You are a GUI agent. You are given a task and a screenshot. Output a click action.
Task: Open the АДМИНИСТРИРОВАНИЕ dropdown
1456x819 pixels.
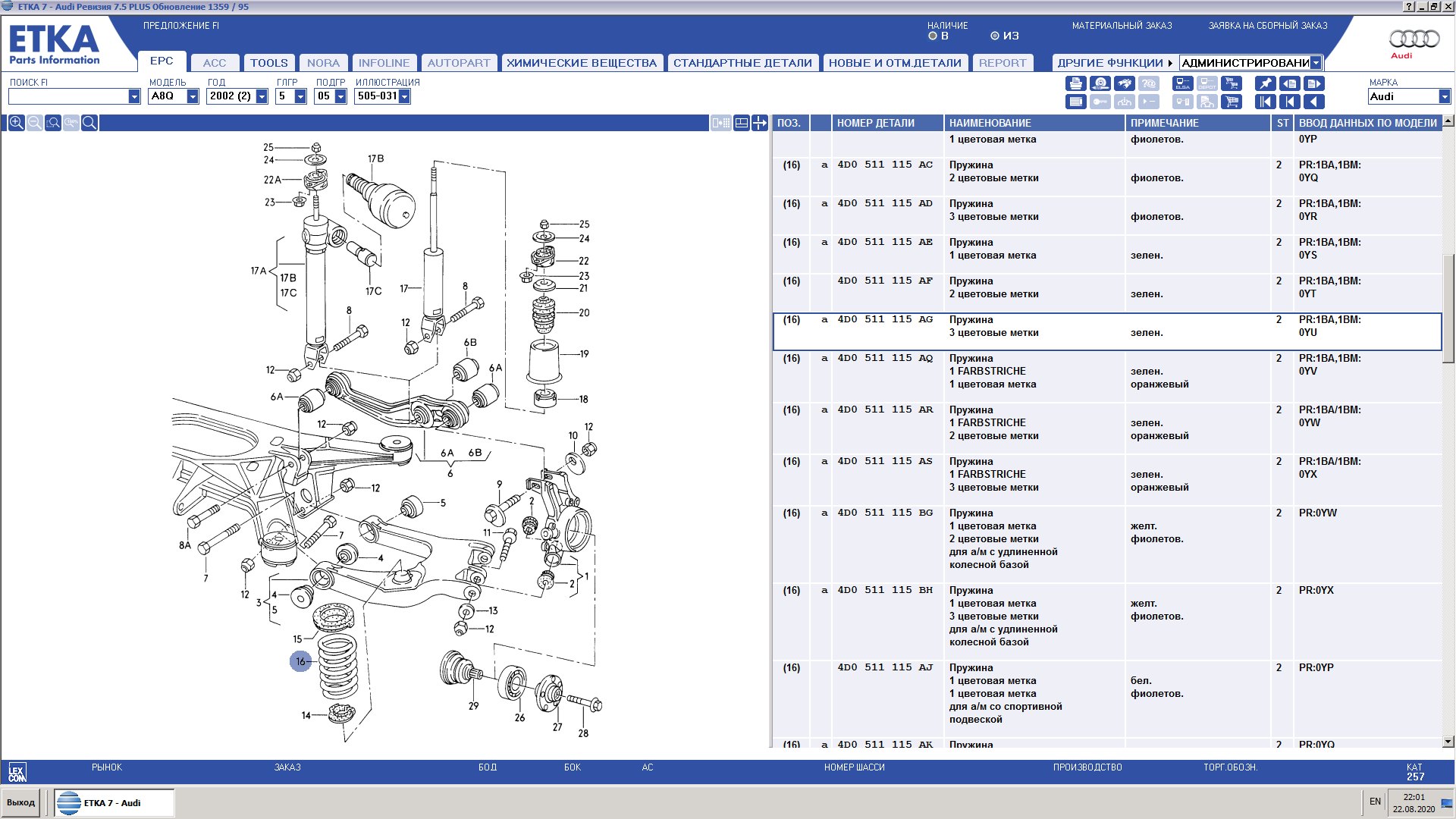[1316, 63]
